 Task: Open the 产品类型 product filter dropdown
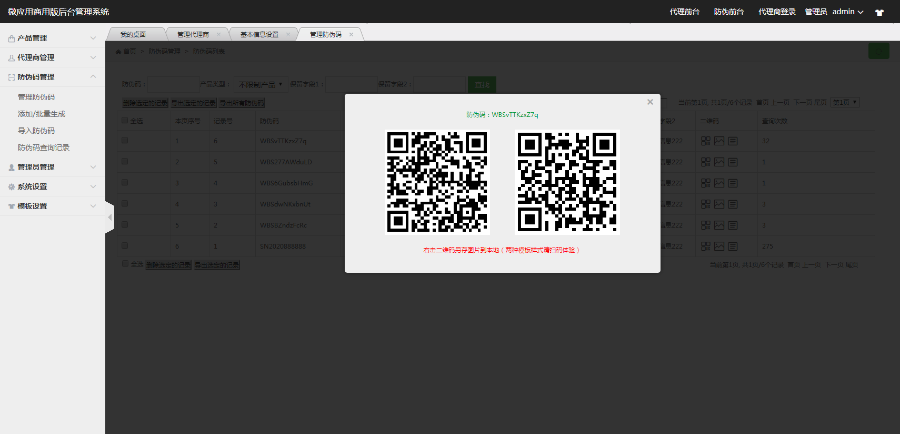coord(261,84)
